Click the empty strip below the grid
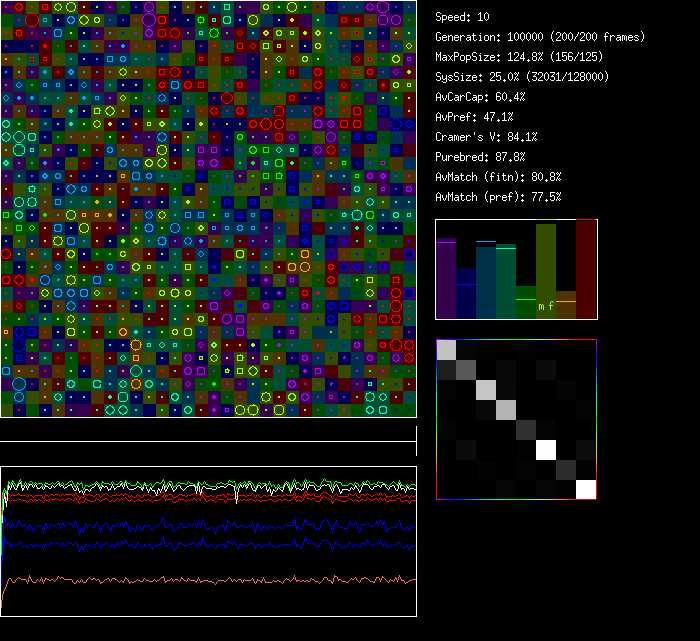This screenshot has height=641, width=700. 208,430
